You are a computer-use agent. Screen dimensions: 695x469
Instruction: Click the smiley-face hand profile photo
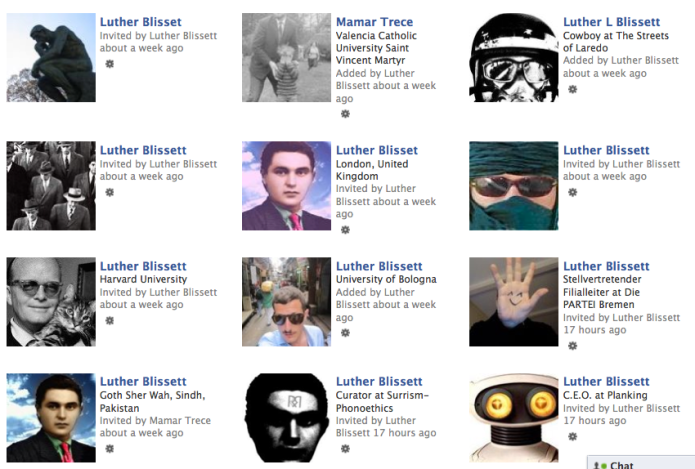(x=514, y=302)
